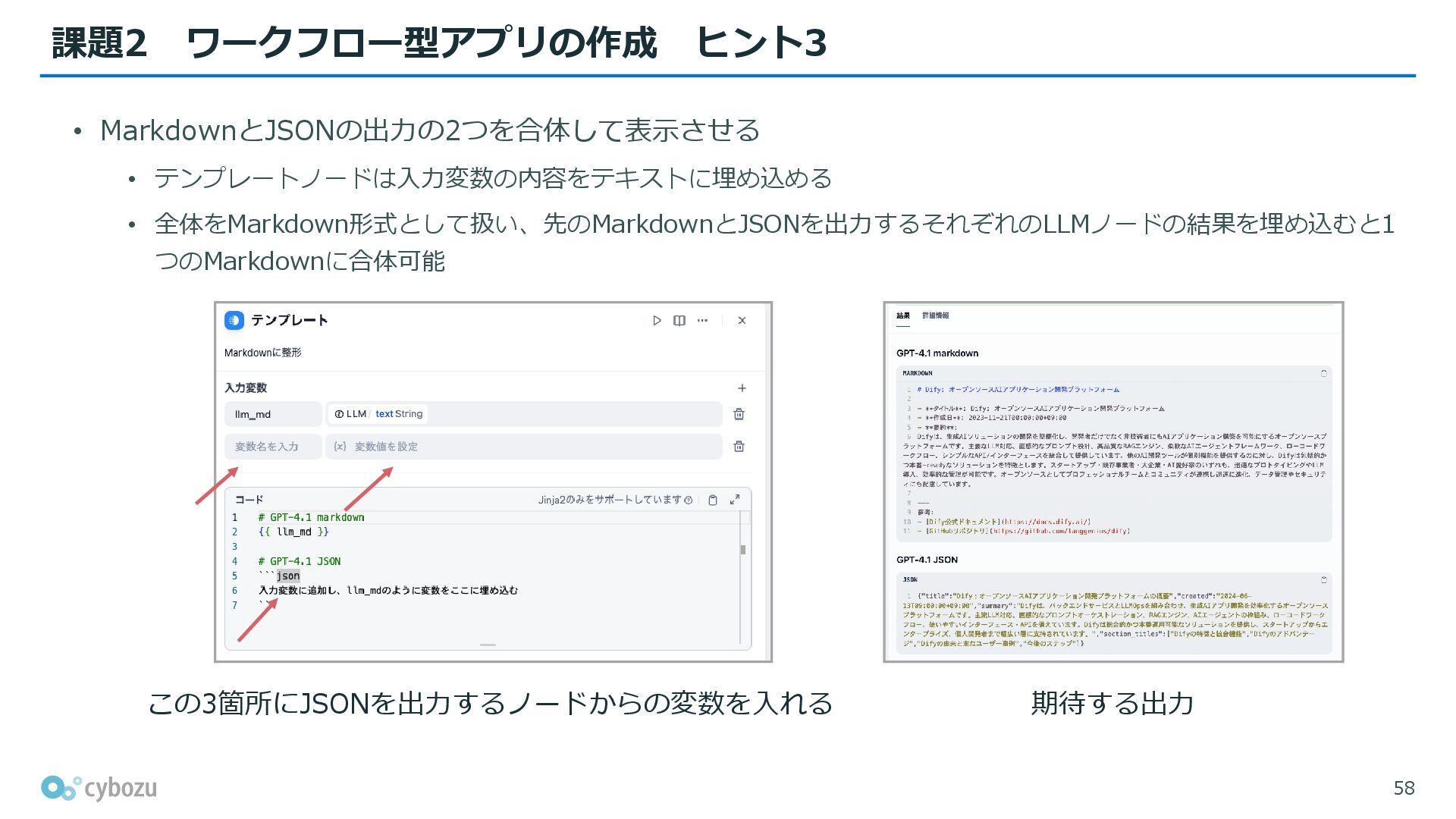The image size is (1456, 819).
Task: Click the cybozu logo
Action: click(x=99, y=788)
